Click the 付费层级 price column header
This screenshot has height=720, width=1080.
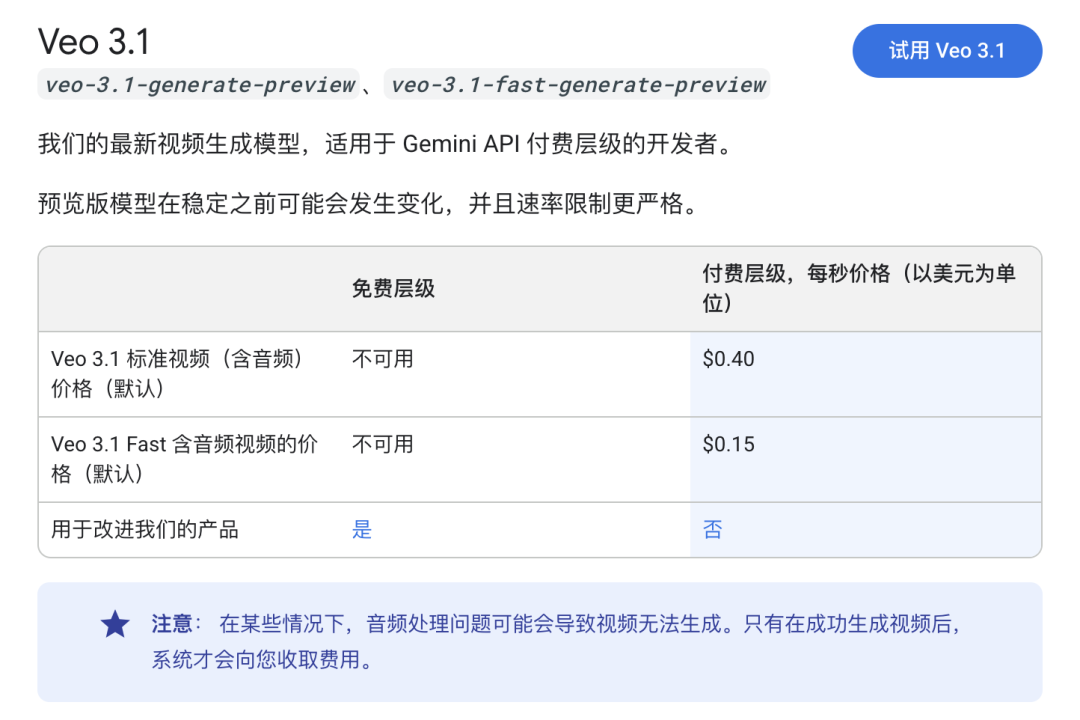click(x=858, y=288)
